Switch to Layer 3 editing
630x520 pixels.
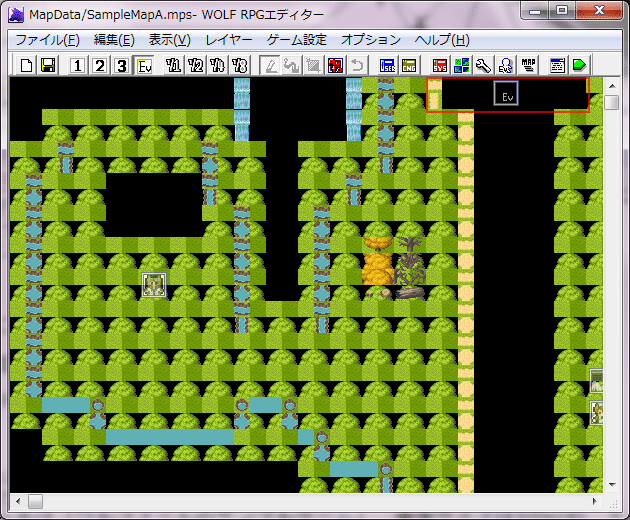tap(121, 65)
